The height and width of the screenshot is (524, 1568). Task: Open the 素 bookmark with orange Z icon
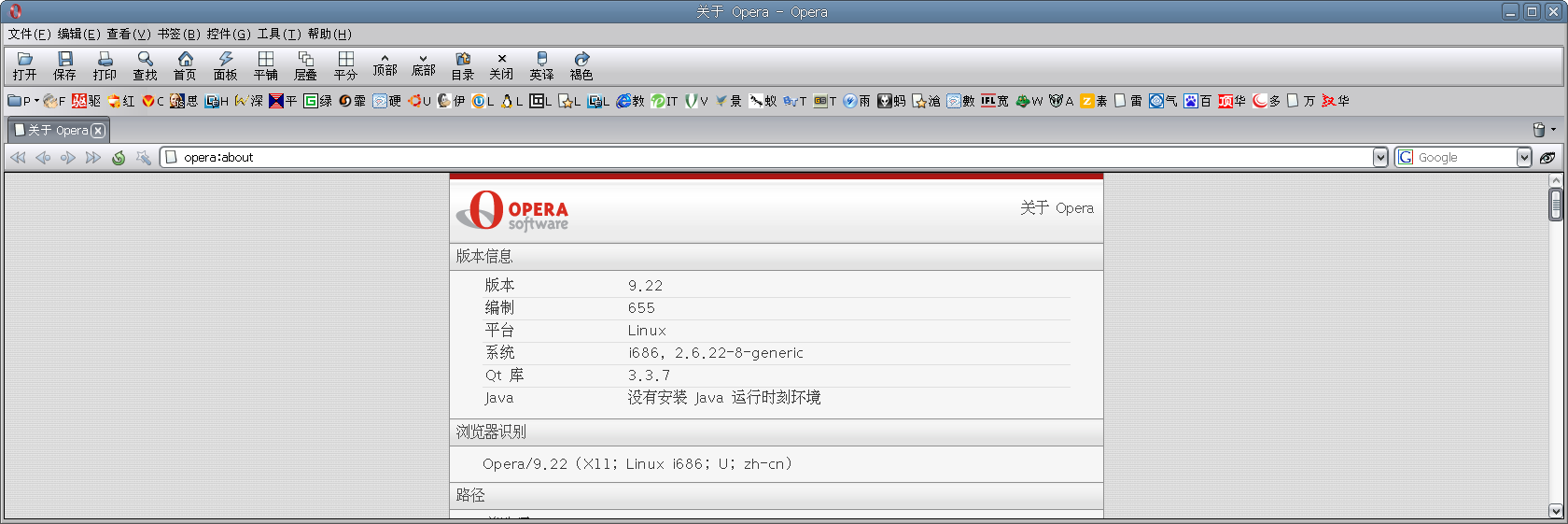1094,101
